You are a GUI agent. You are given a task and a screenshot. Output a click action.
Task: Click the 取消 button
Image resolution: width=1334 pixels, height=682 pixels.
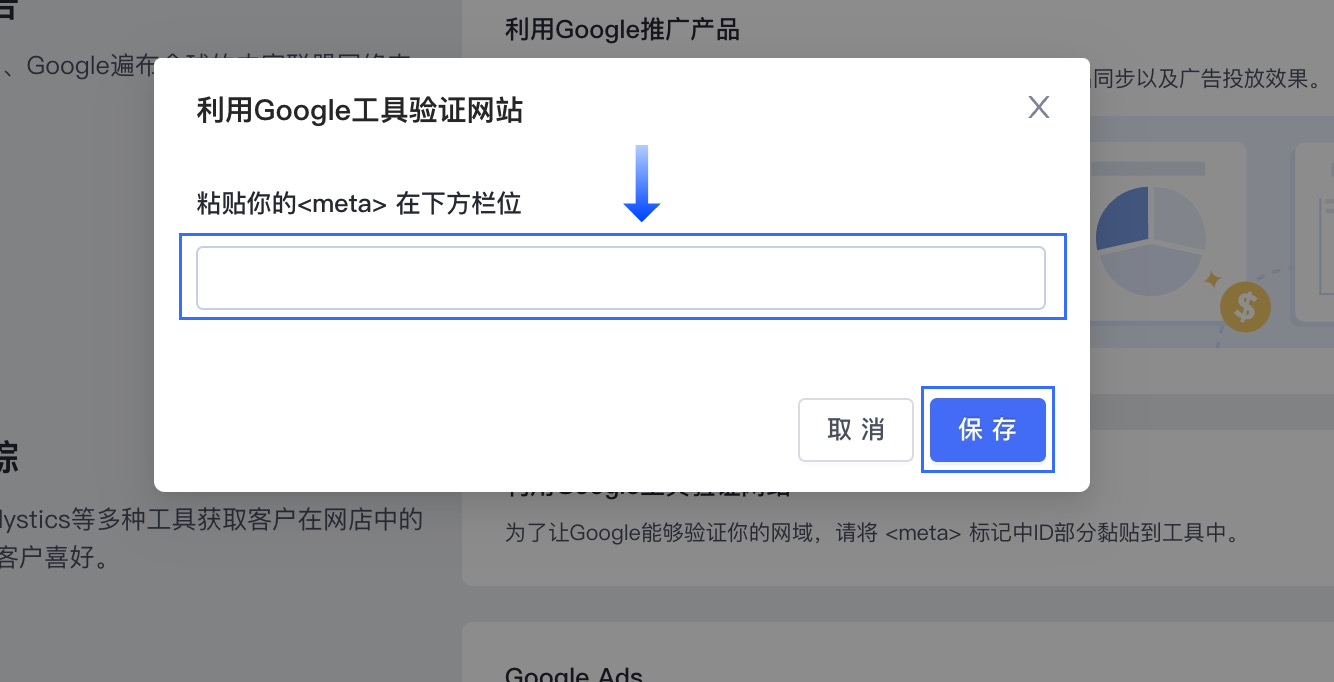tap(856, 430)
